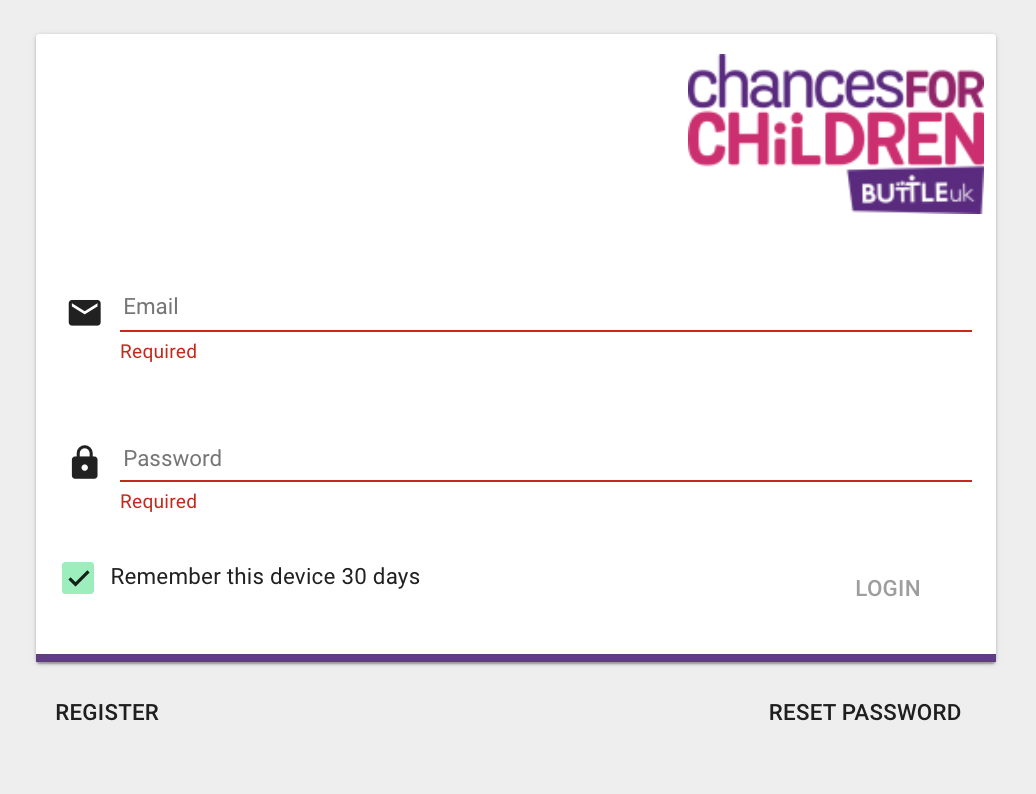Viewport: 1036px width, 794px height.
Task: Uncheck the Remember this device checkbox
Action: tap(78, 577)
